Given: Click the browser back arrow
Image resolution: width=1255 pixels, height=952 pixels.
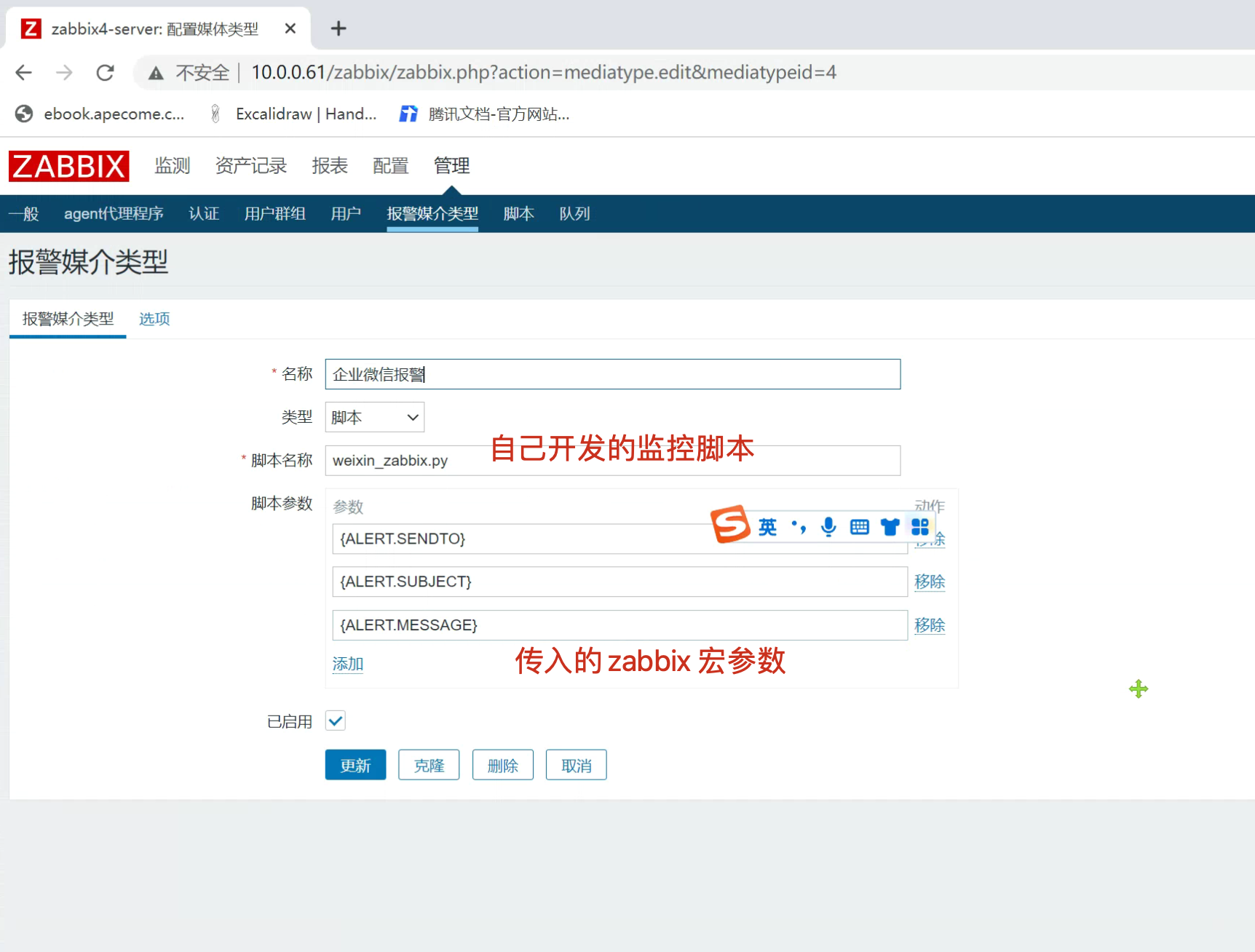Looking at the screenshot, I should point(24,72).
